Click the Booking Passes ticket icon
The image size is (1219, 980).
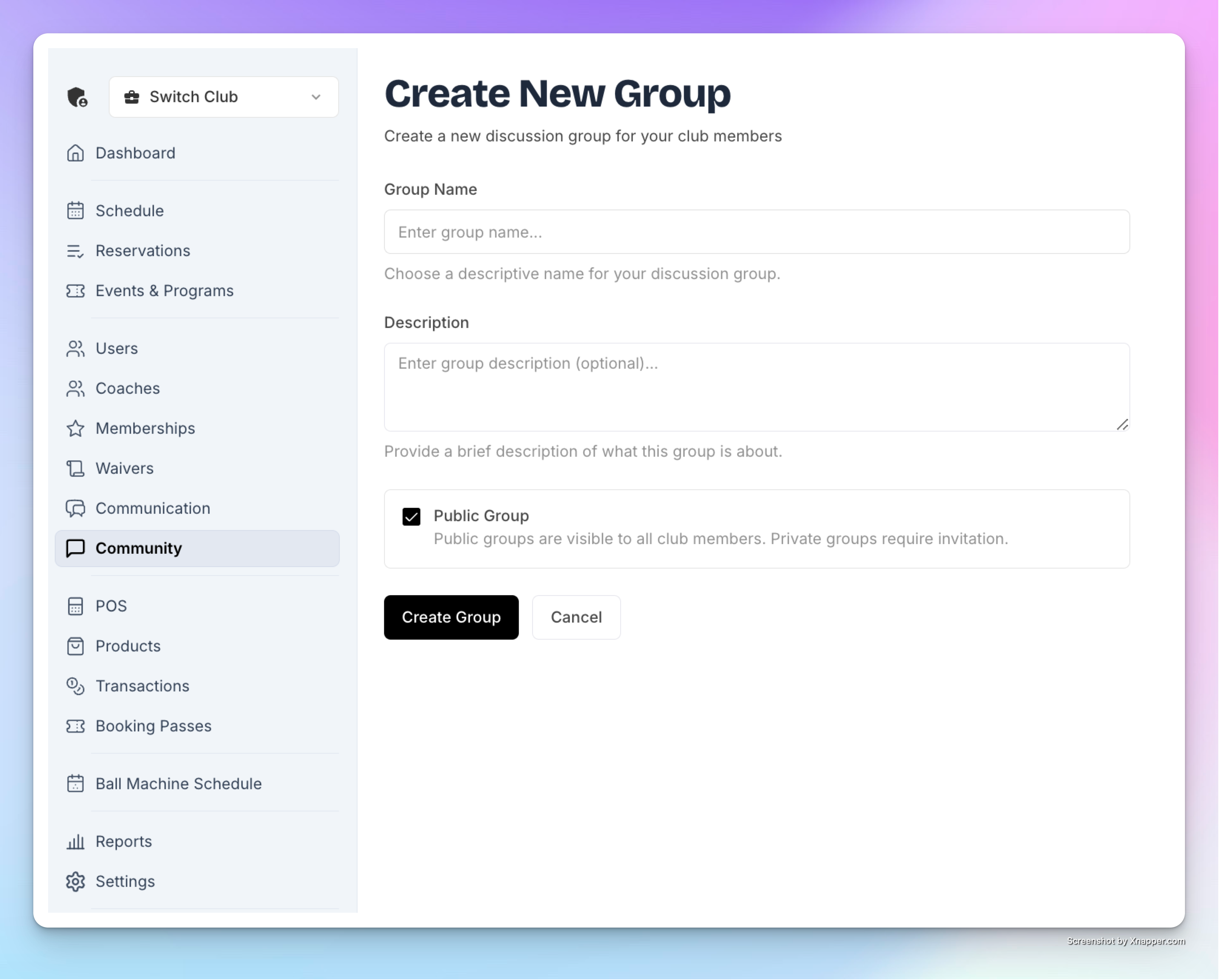click(75, 726)
